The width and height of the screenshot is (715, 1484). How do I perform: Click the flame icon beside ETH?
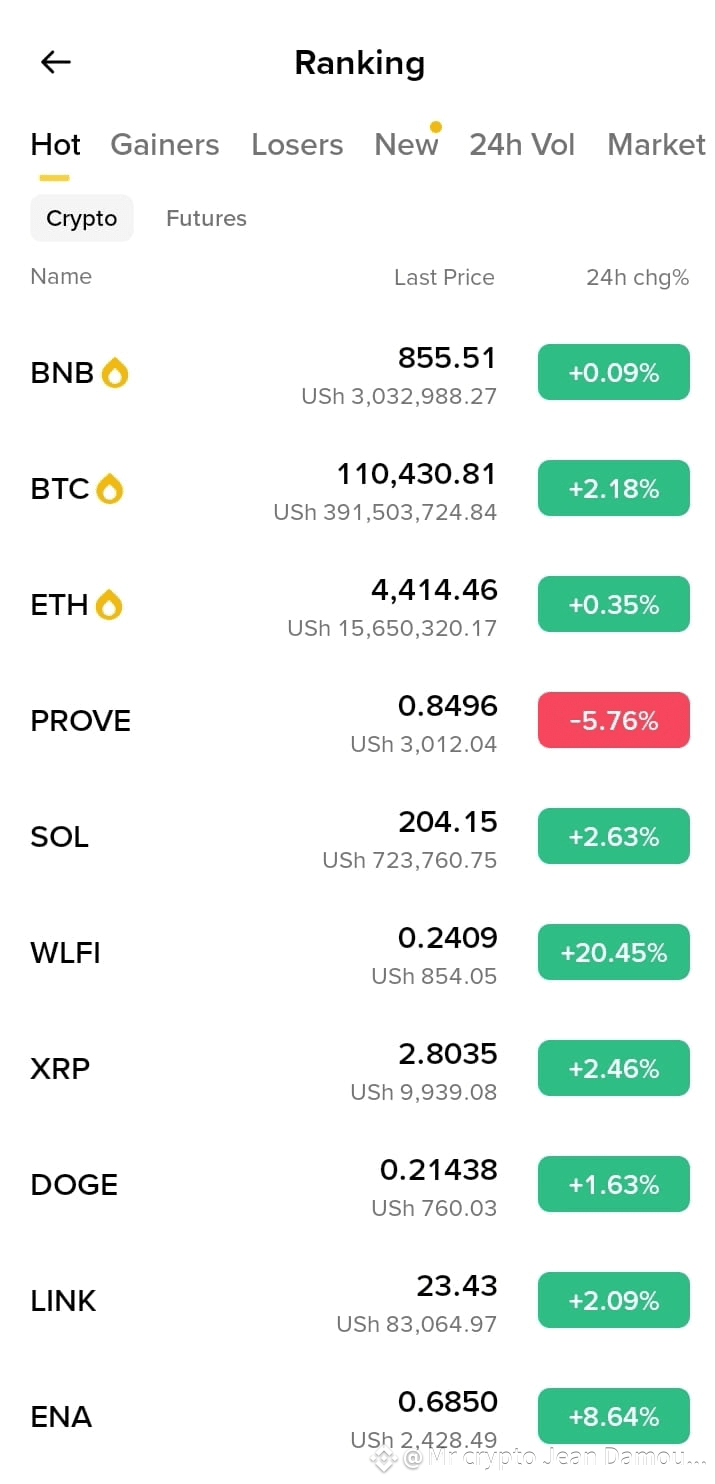(x=108, y=605)
